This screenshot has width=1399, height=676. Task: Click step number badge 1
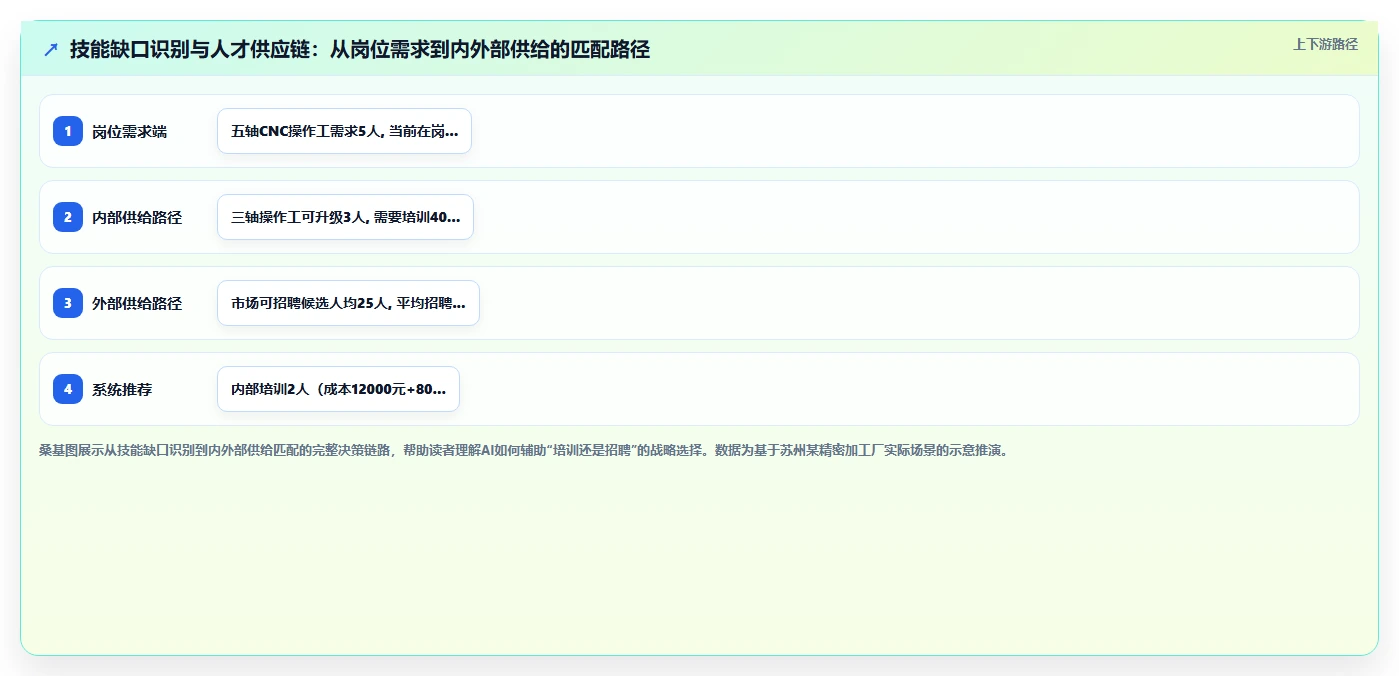(68, 131)
